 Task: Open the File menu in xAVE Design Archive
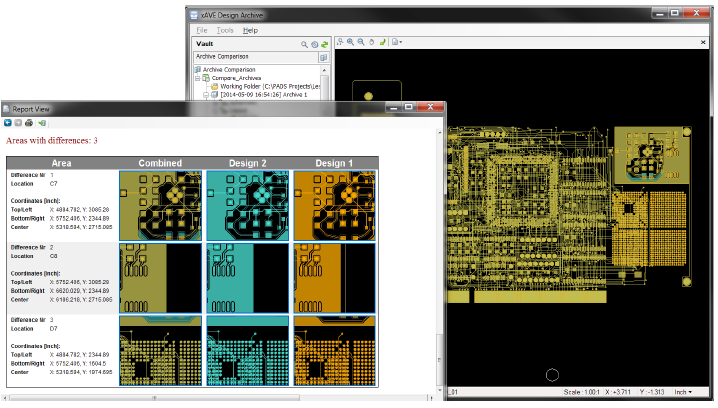[x=202, y=30]
